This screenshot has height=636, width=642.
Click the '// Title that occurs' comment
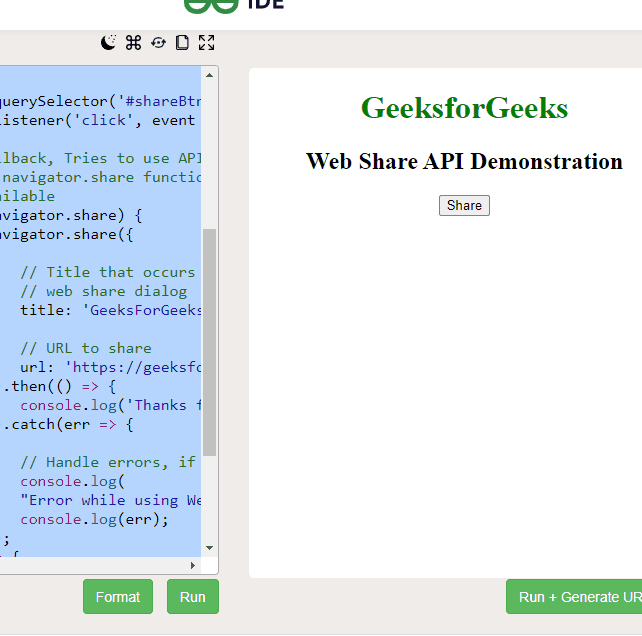pyautogui.click(x=108, y=272)
